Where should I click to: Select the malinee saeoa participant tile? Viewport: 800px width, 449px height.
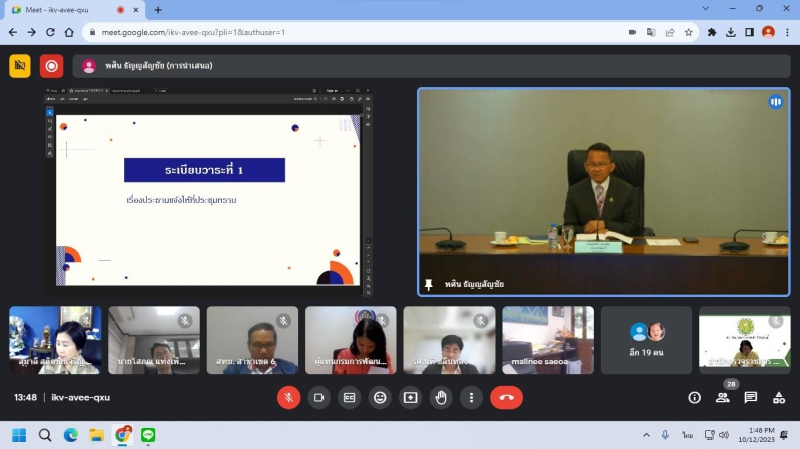(547, 340)
